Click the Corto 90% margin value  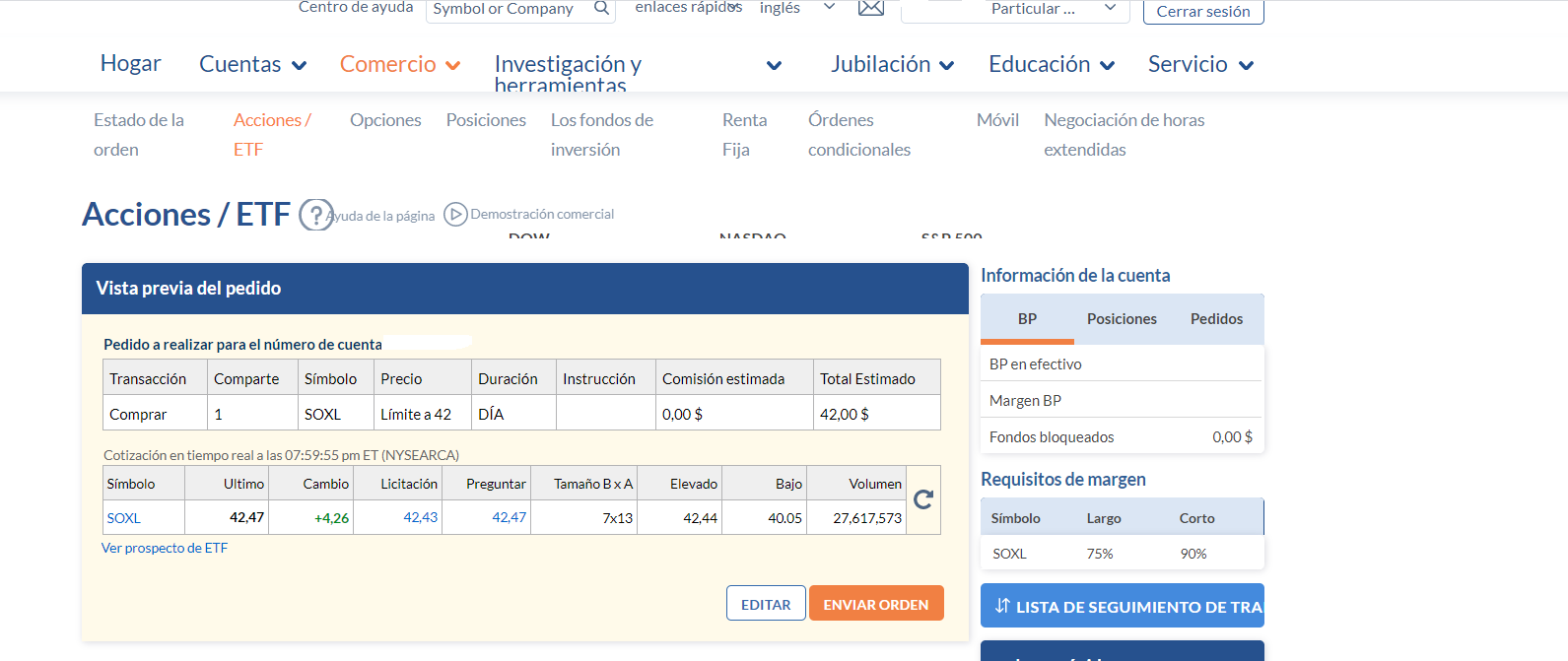1193,554
